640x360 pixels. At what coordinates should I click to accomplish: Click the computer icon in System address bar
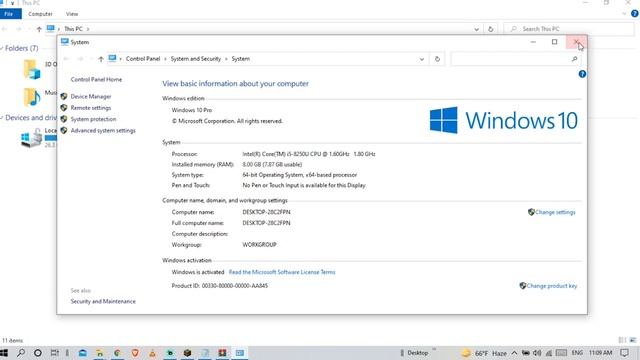(112, 58)
